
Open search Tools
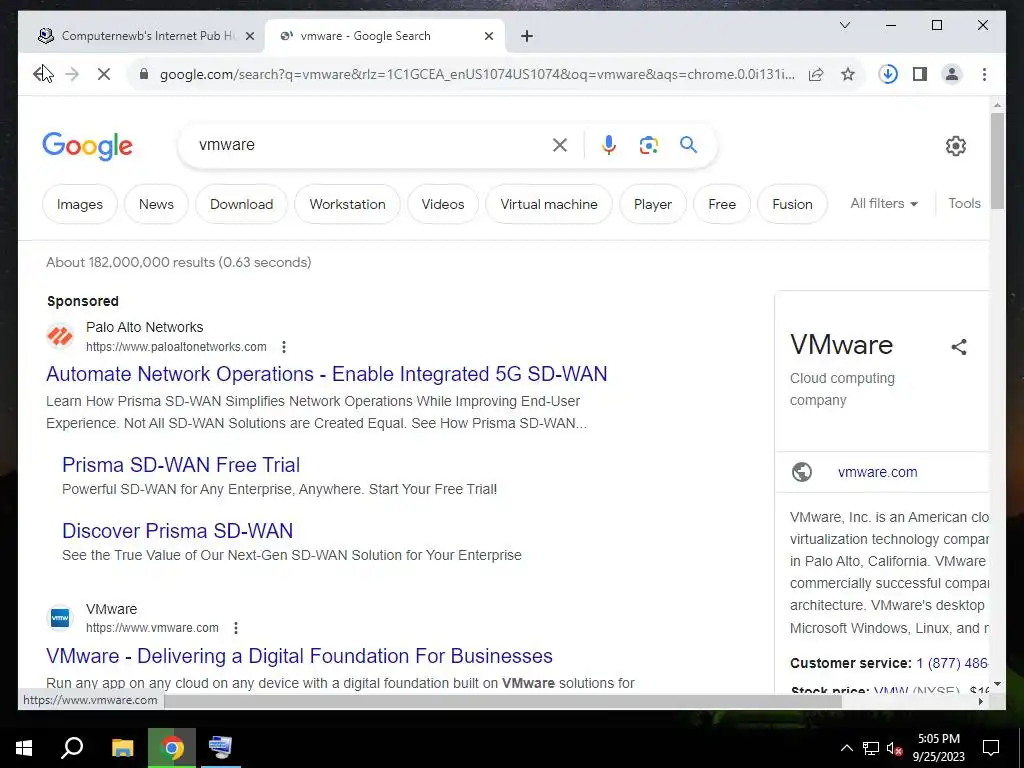point(964,204)
